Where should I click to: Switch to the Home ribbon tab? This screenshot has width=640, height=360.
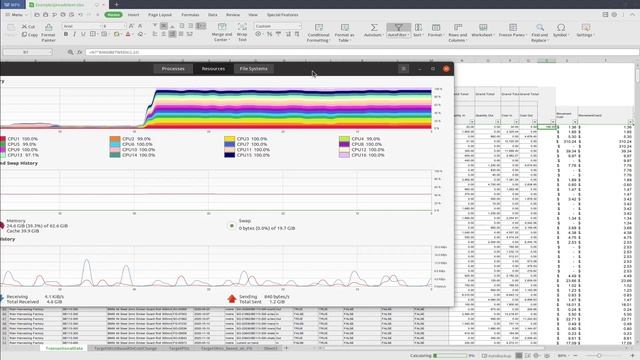tap(113, 15)
